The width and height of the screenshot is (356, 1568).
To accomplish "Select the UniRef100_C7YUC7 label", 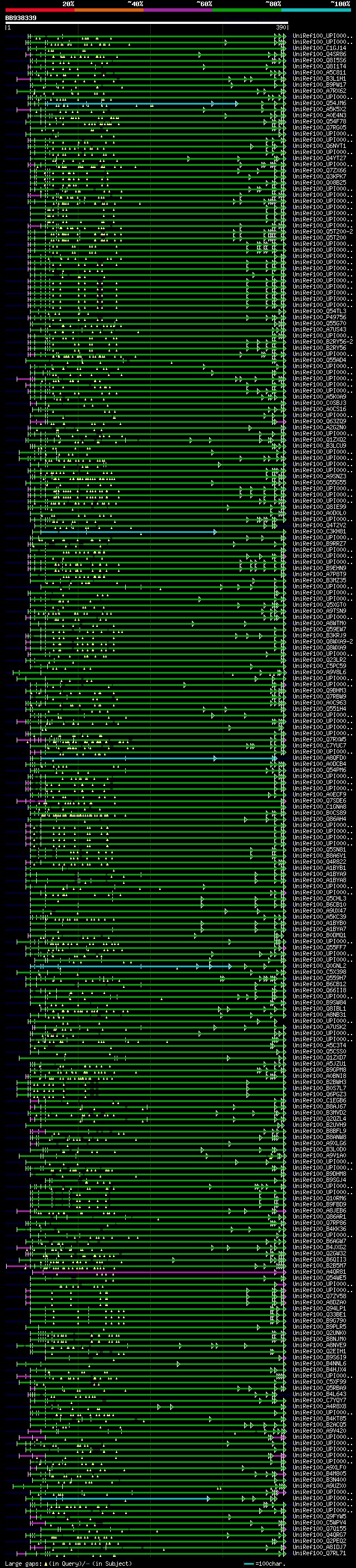I will tap(319, 746).
